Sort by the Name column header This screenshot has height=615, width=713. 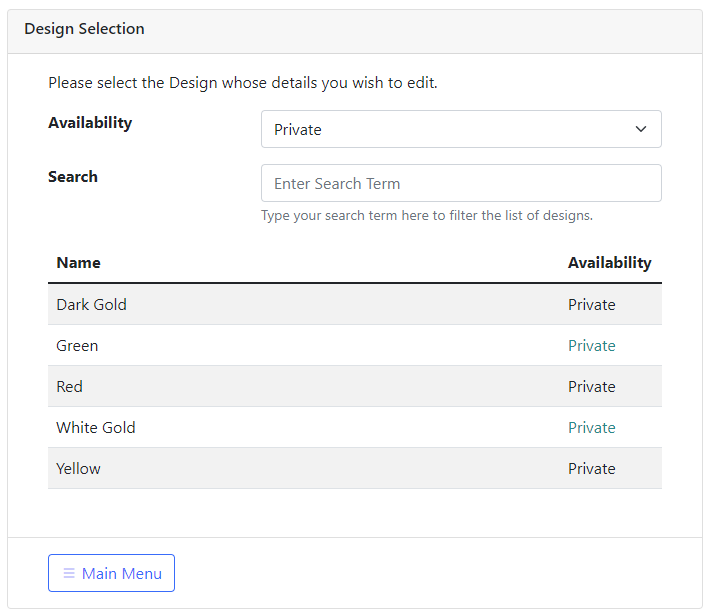point(78,262)
